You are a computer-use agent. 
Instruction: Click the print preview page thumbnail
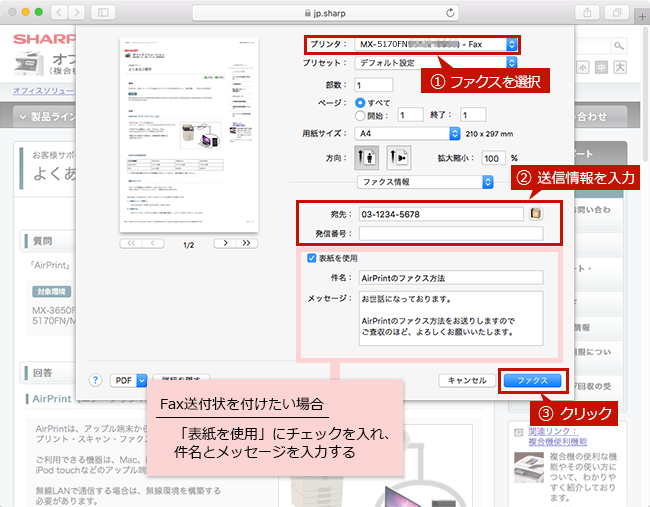[189, 135]
